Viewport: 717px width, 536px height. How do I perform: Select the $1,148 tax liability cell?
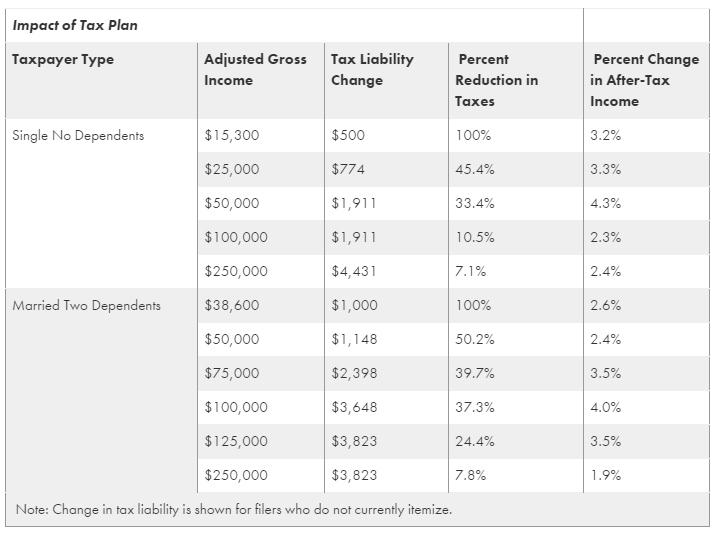pos(353,340)
